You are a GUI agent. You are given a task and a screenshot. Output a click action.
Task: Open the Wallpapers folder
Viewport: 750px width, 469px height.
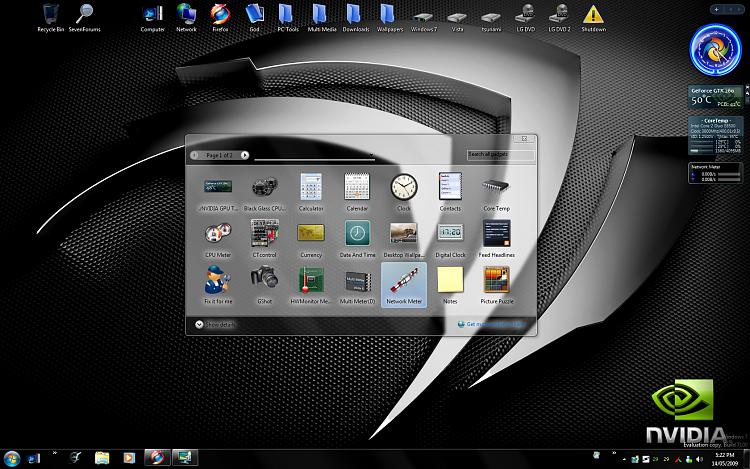click(390, 18)
